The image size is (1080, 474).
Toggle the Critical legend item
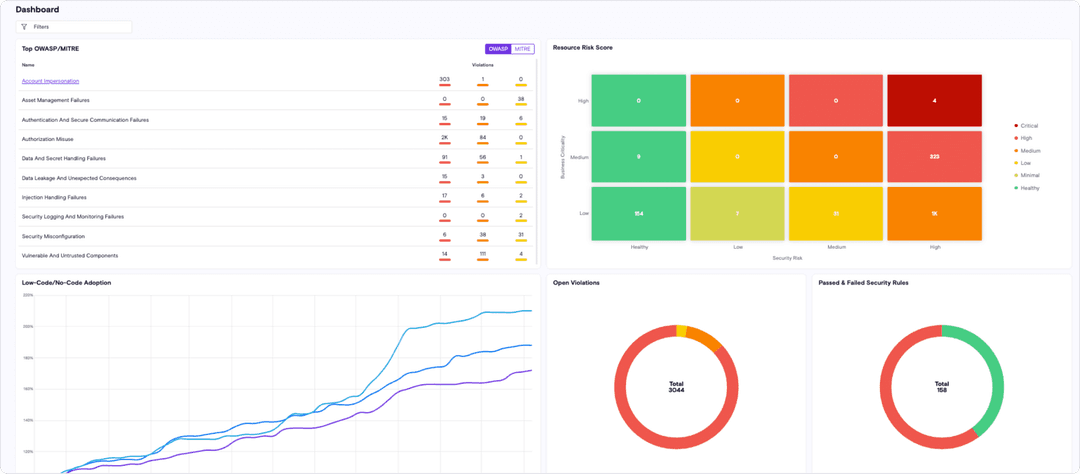click(1028, 126)
